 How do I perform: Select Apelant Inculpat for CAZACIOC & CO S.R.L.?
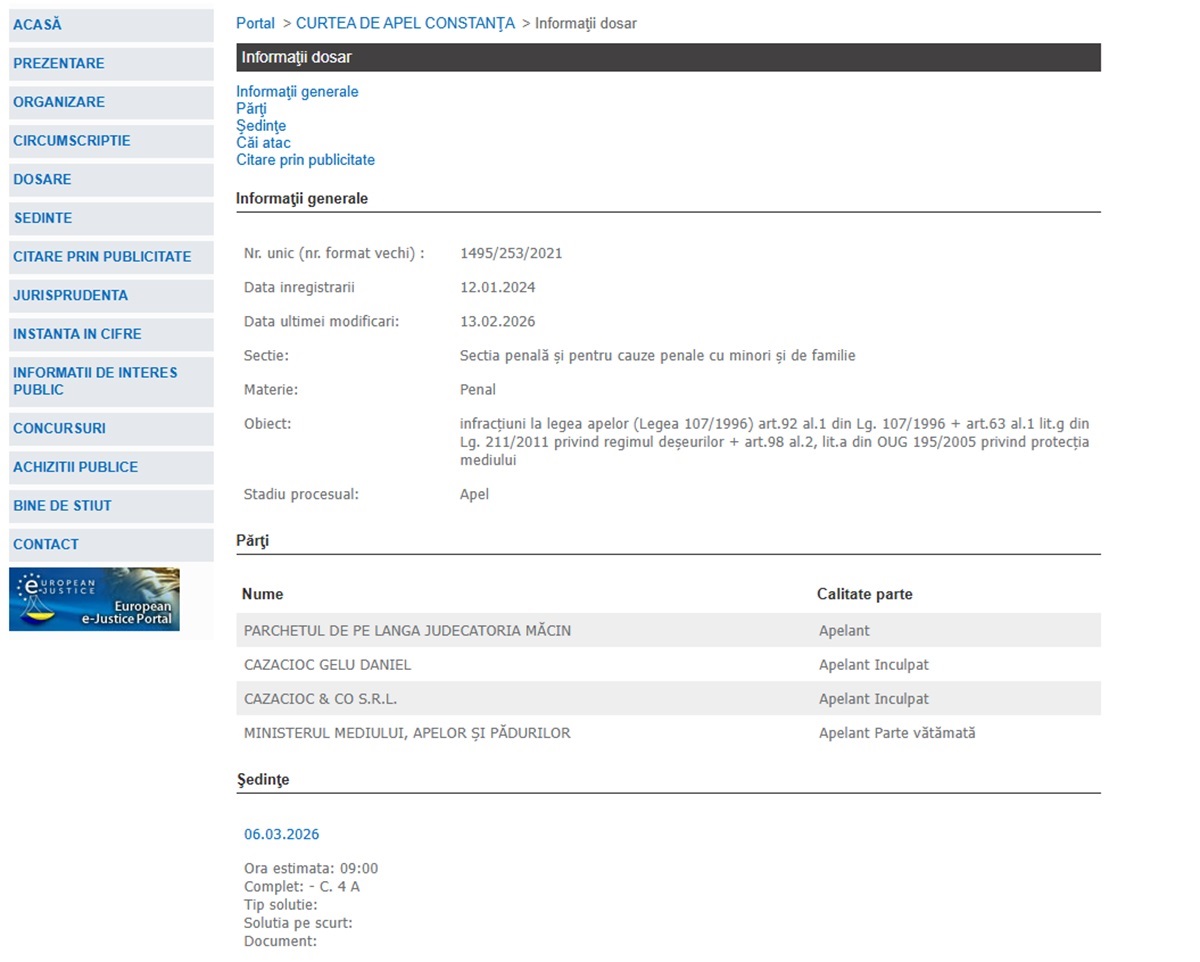(874, 699)
